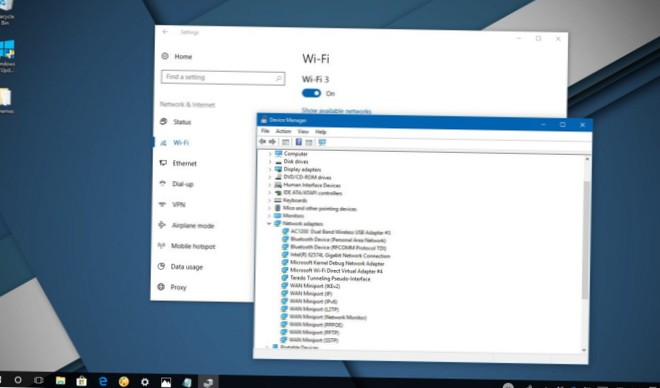Select WAN Miniport (SSTP)
Image resolution: width=660 pixels, height=388 pixels.
314,340
